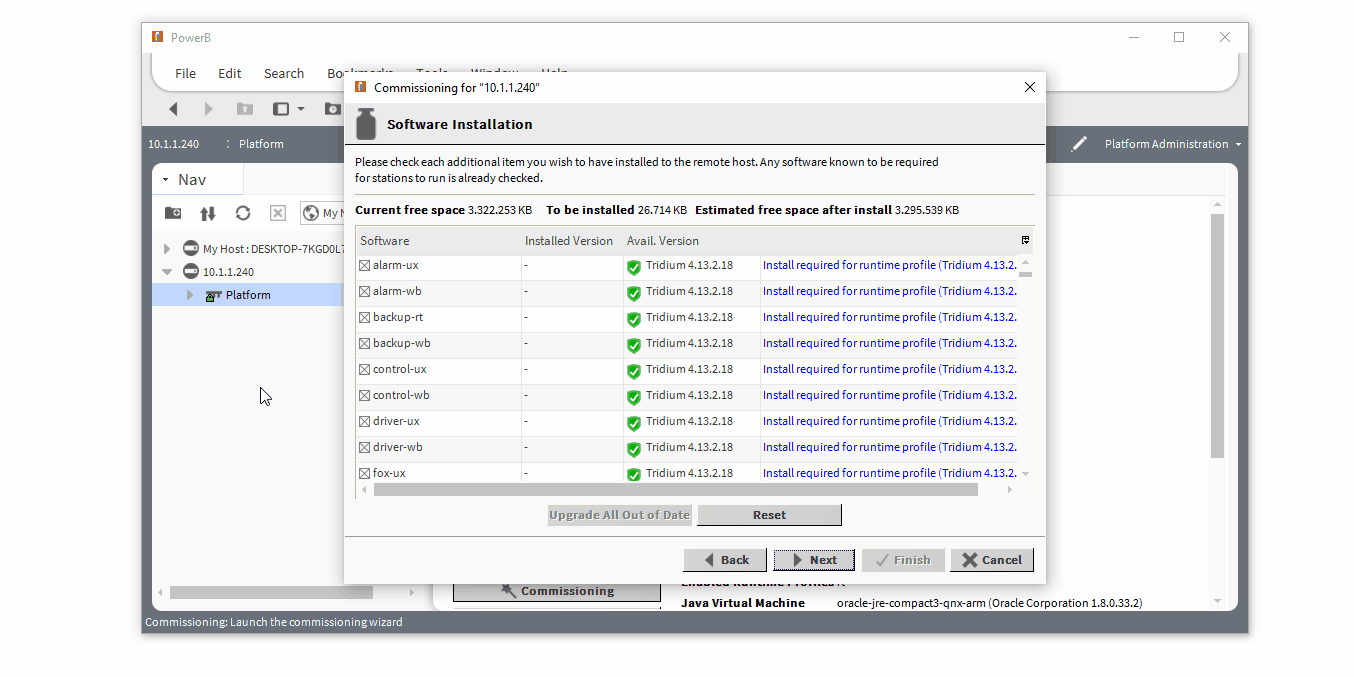This screenshot has width=1354, height=677.
Task: Select alarm-ux install required status text
Action: pyautogui.click(x=890, y=265)
